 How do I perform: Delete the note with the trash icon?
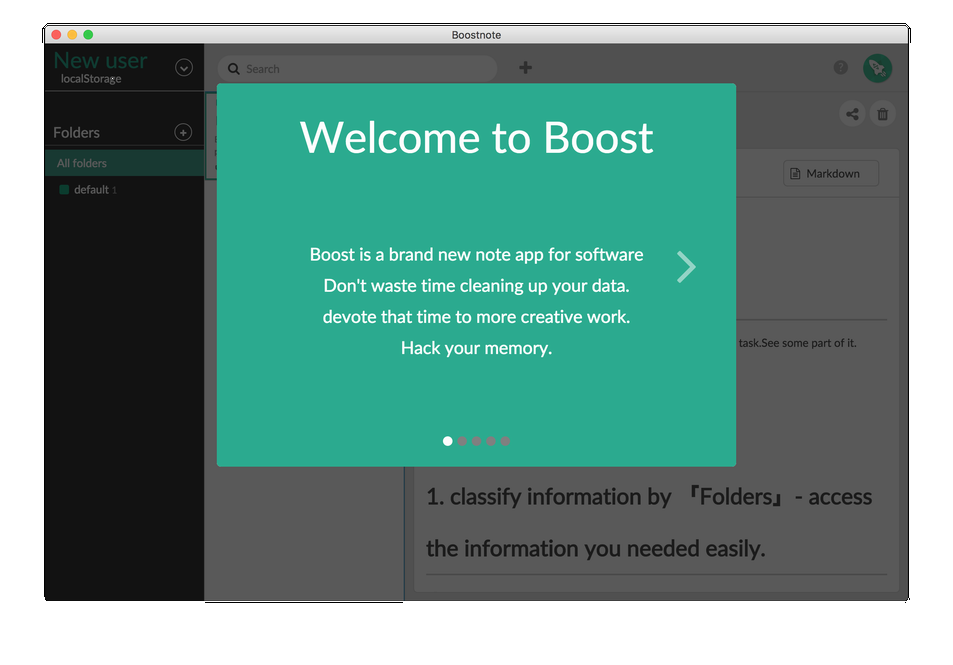[882, 114]
